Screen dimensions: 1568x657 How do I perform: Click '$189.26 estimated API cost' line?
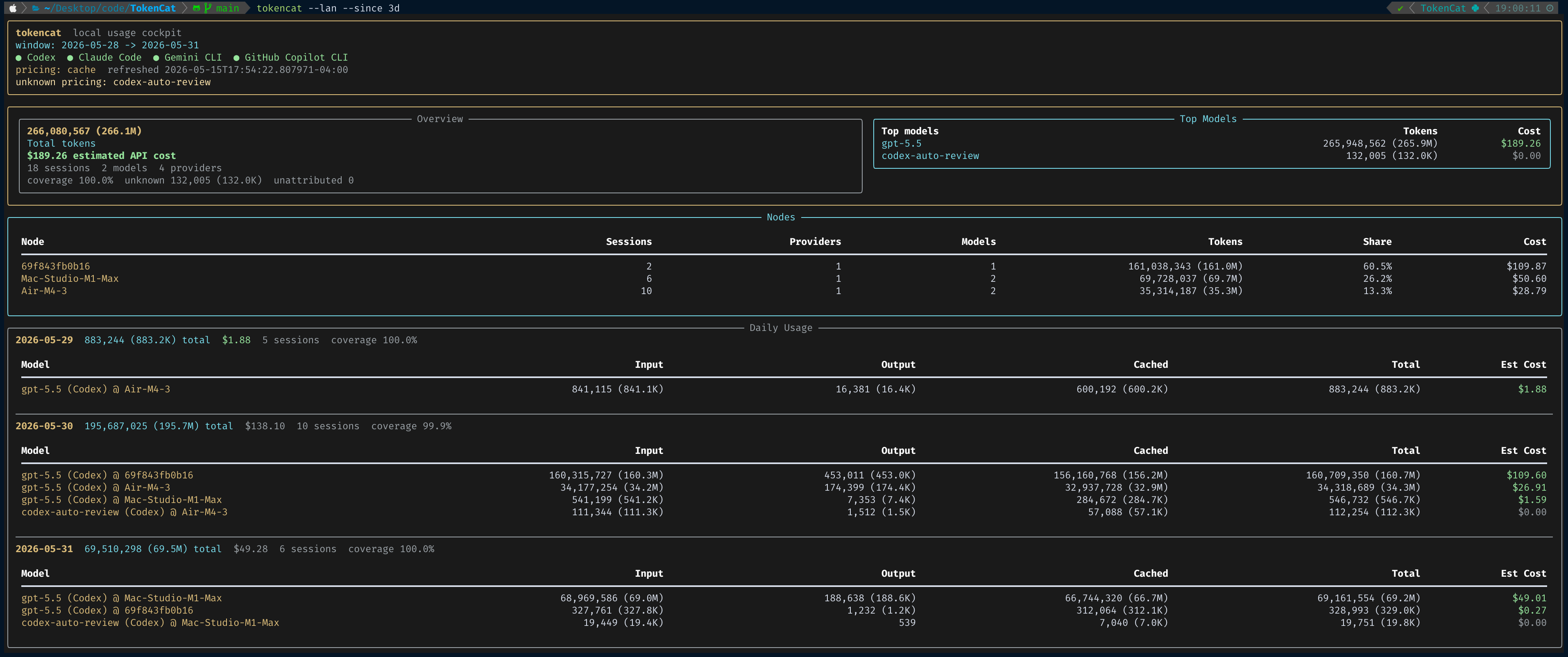(101, 156)
